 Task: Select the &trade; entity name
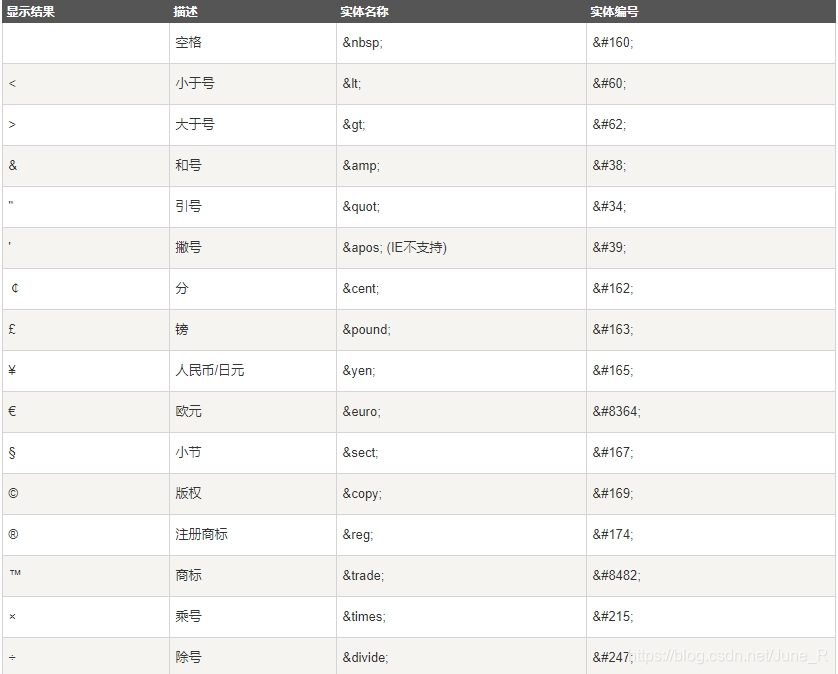363,576
